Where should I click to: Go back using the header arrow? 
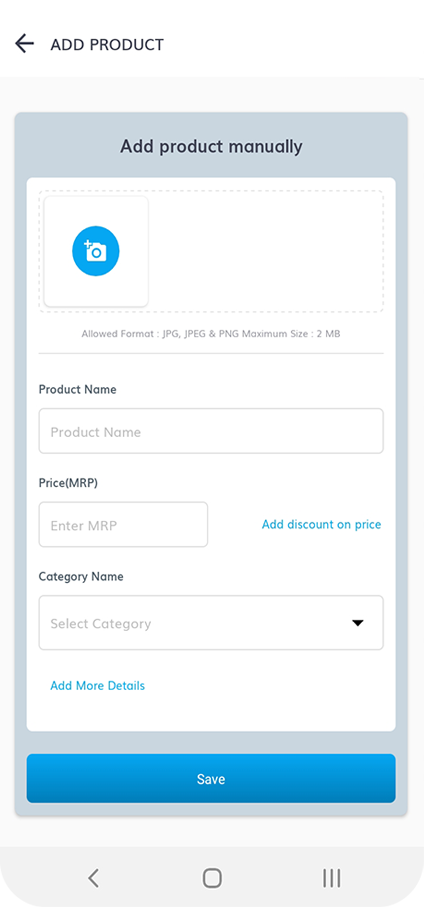[24, 43]
